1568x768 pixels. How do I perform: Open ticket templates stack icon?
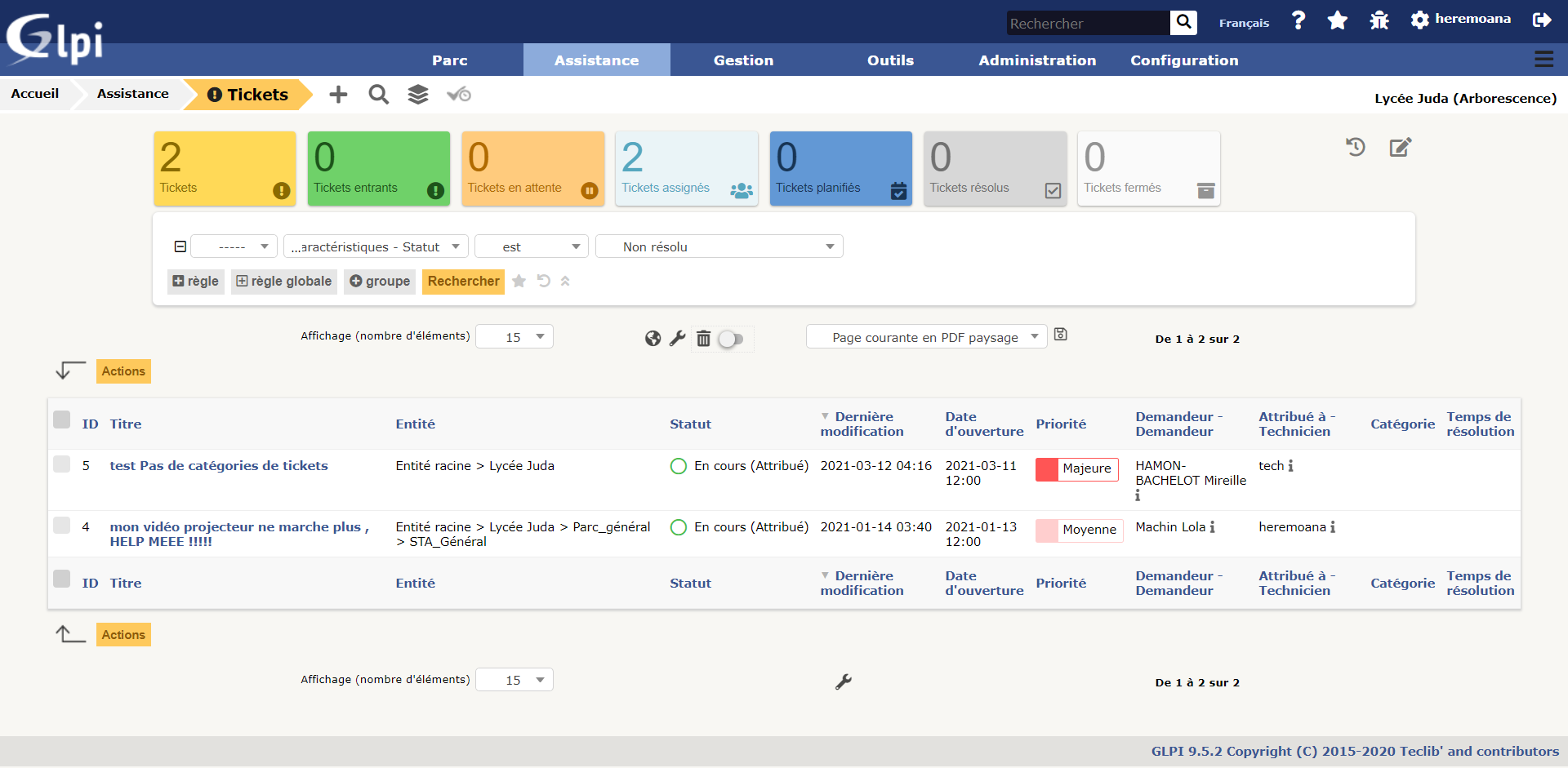pos(418,95)
